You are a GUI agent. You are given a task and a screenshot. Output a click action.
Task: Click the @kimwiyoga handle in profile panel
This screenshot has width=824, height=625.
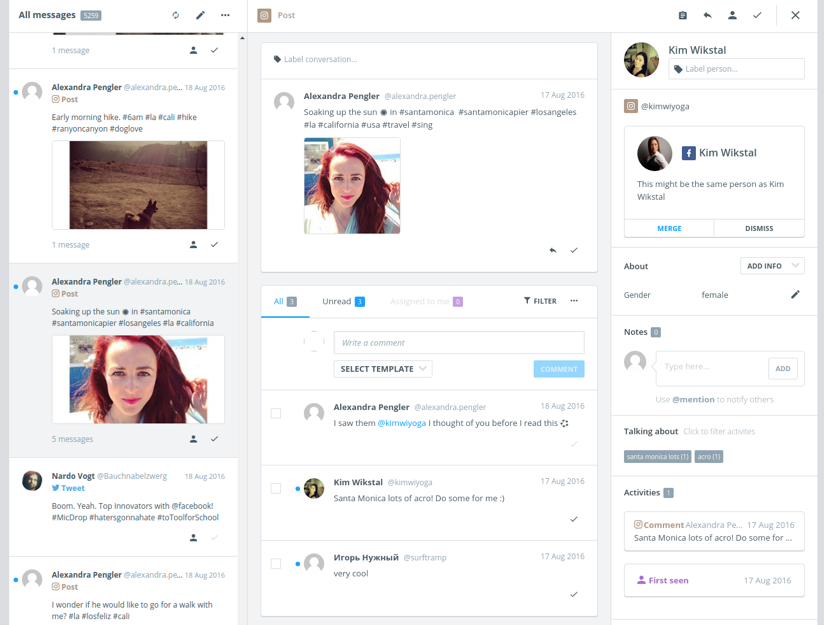pyautogui.click(x=665, y=106)
